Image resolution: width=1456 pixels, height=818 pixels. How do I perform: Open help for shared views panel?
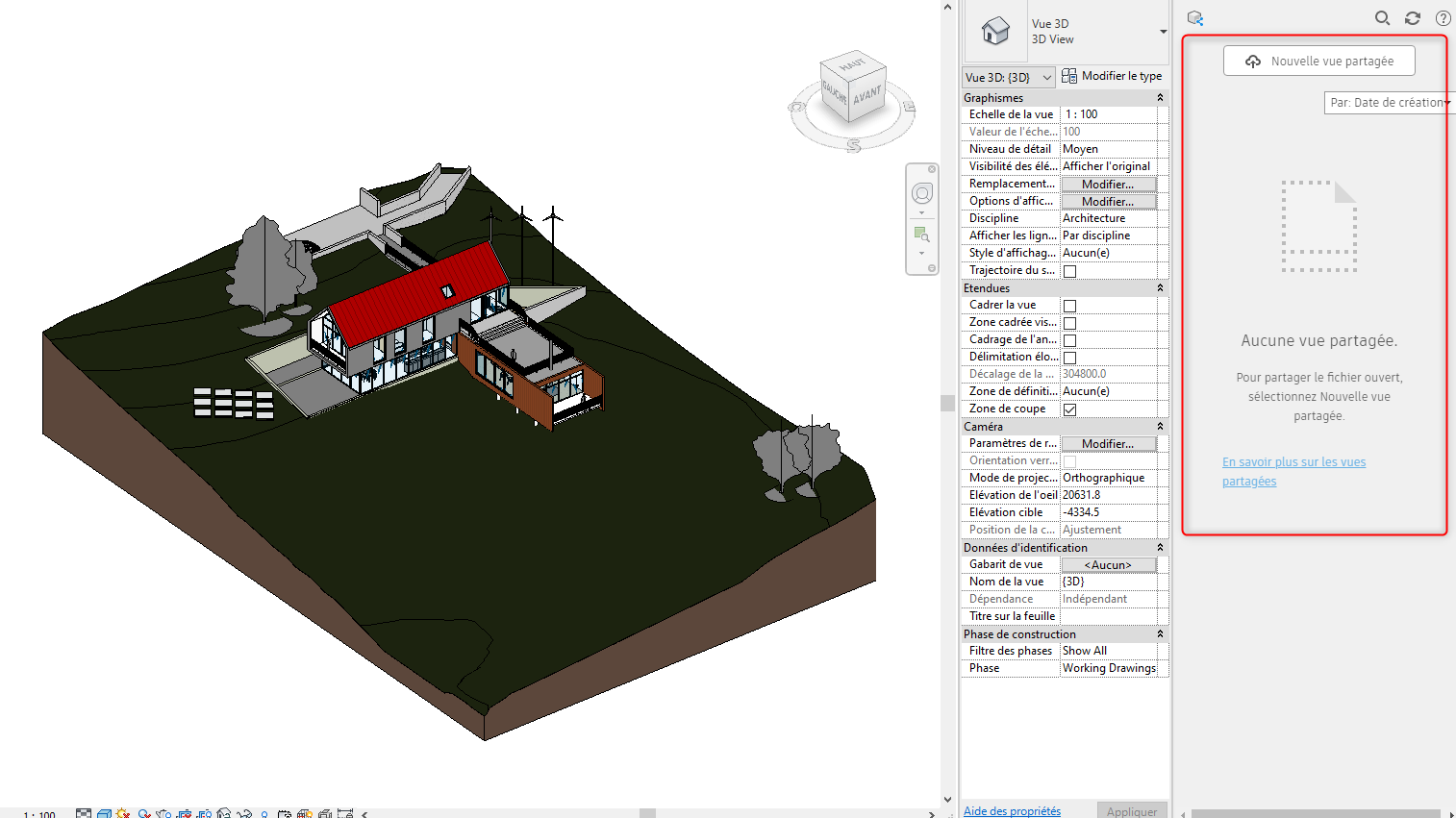[1443, 18]
